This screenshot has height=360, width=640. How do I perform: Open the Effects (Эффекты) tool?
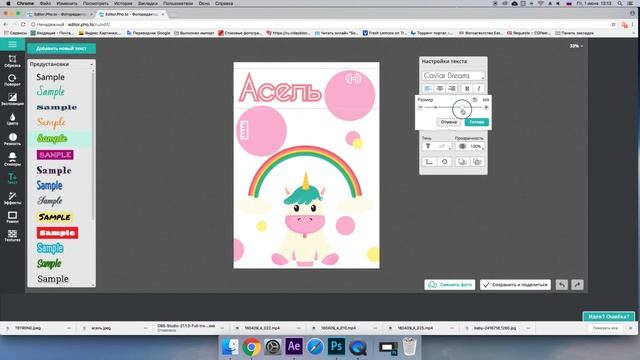point(12,198)
